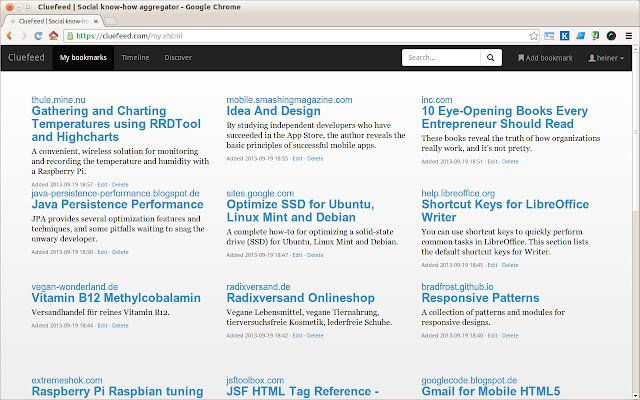
Task: Click the sites.google.com domain link
Action: pos(260,193)
